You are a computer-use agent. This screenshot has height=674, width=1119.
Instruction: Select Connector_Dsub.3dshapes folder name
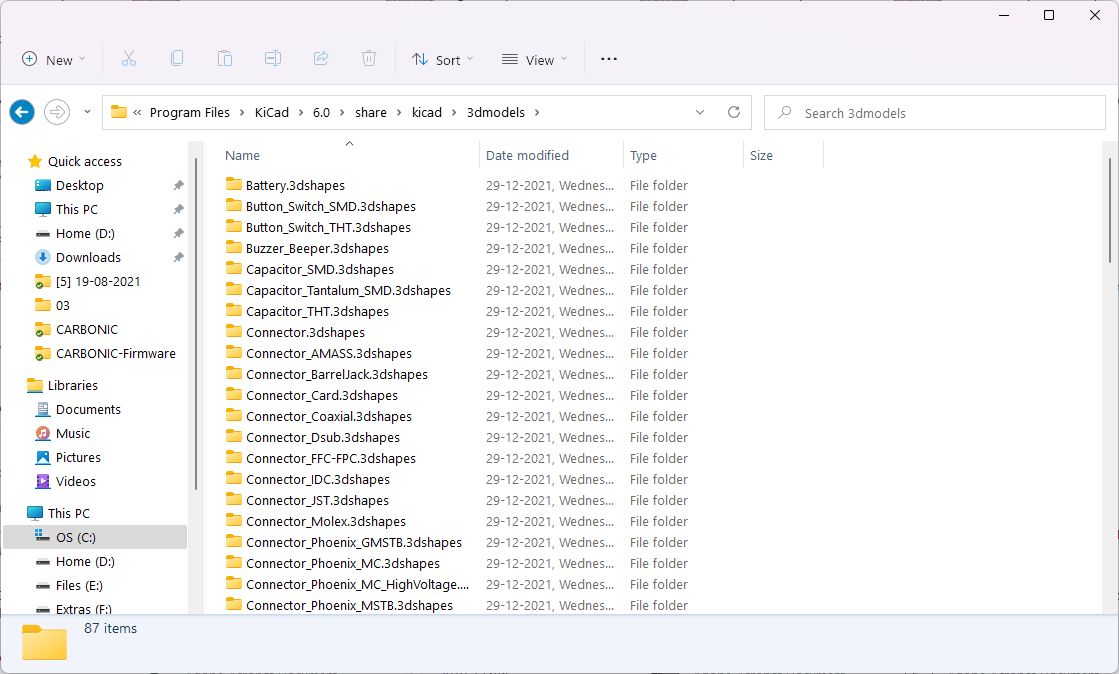(323, 437)
